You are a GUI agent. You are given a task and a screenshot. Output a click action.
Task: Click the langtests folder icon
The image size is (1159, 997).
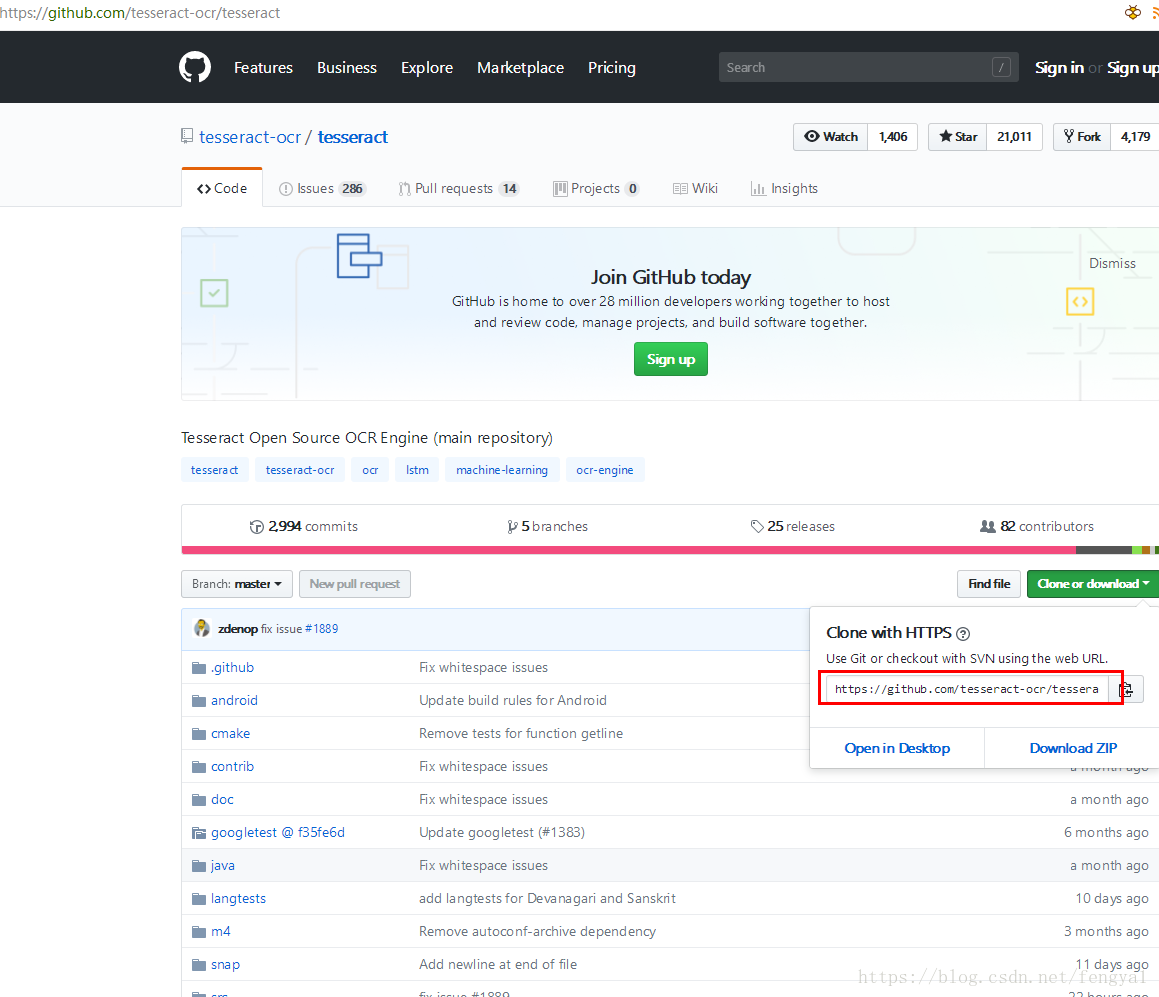click(199, 899)
